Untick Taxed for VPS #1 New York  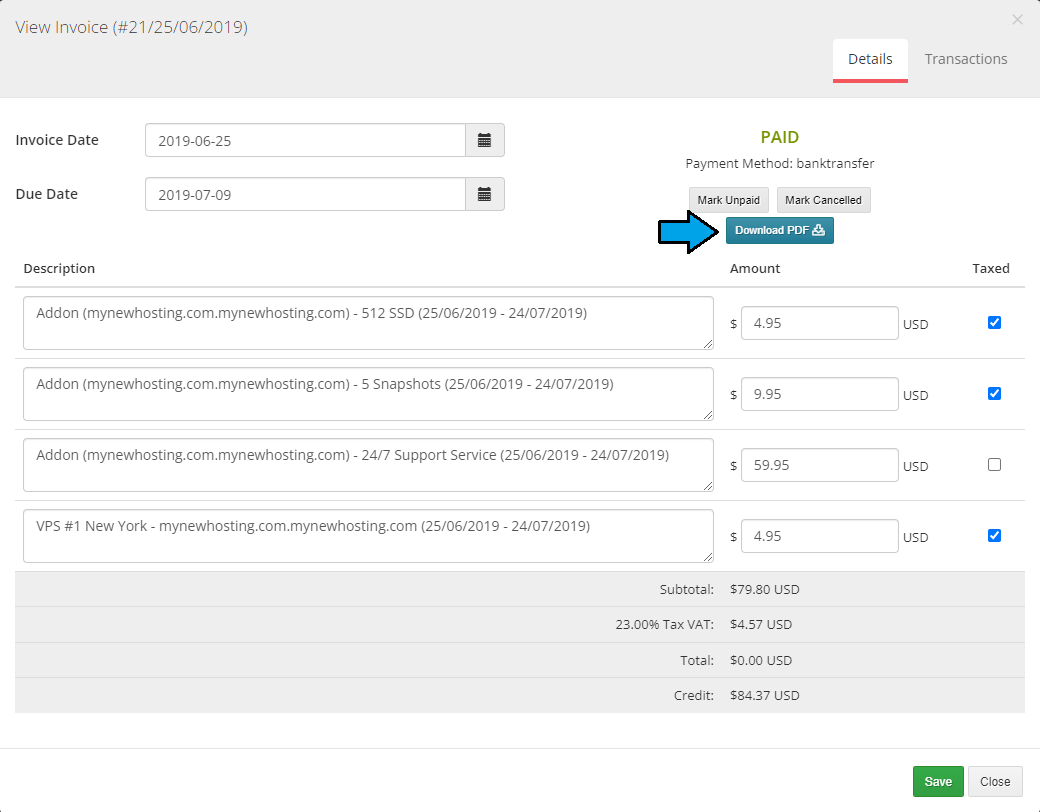coord(994,535)
